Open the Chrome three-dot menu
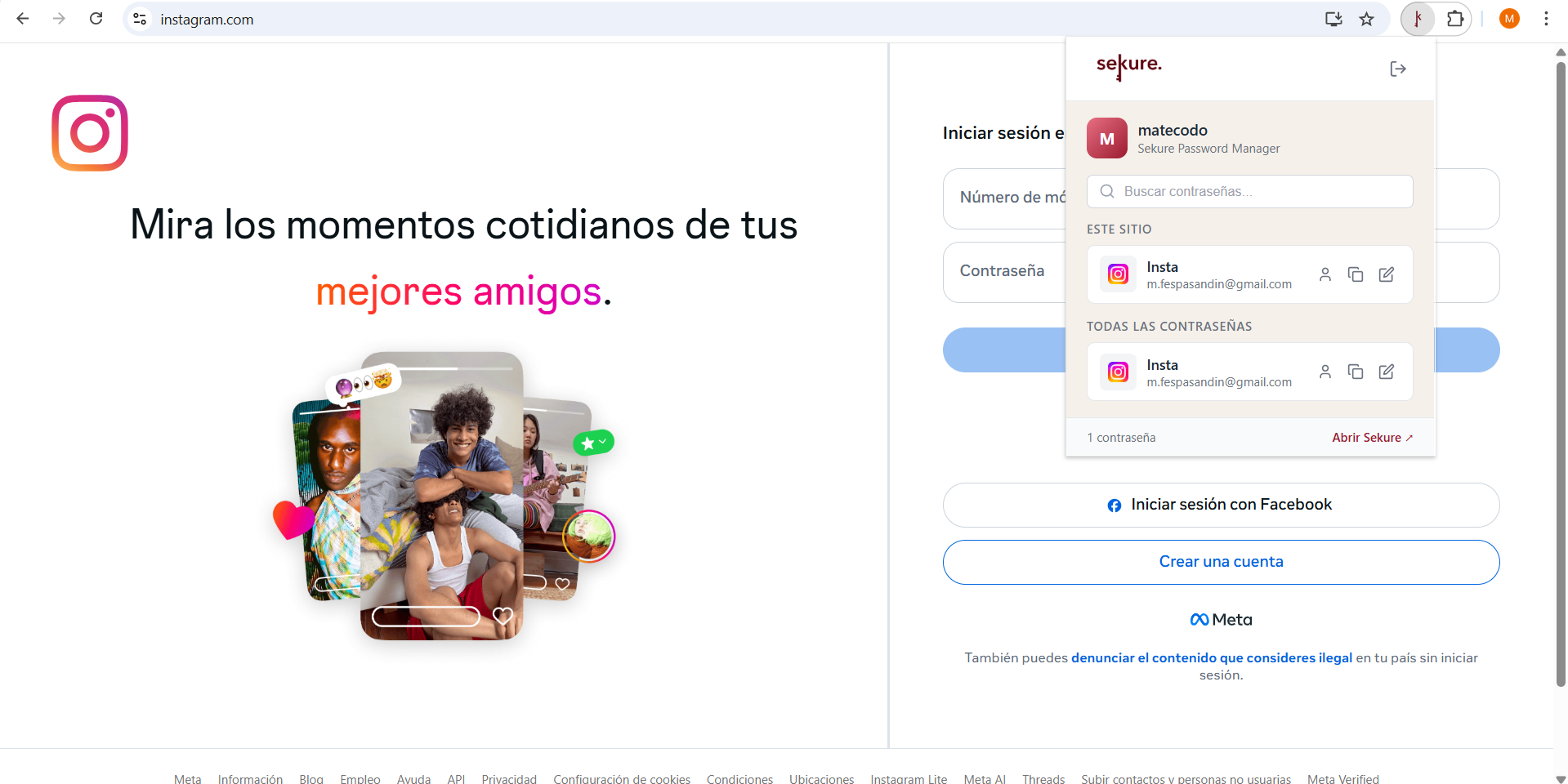 (1546, 19)
